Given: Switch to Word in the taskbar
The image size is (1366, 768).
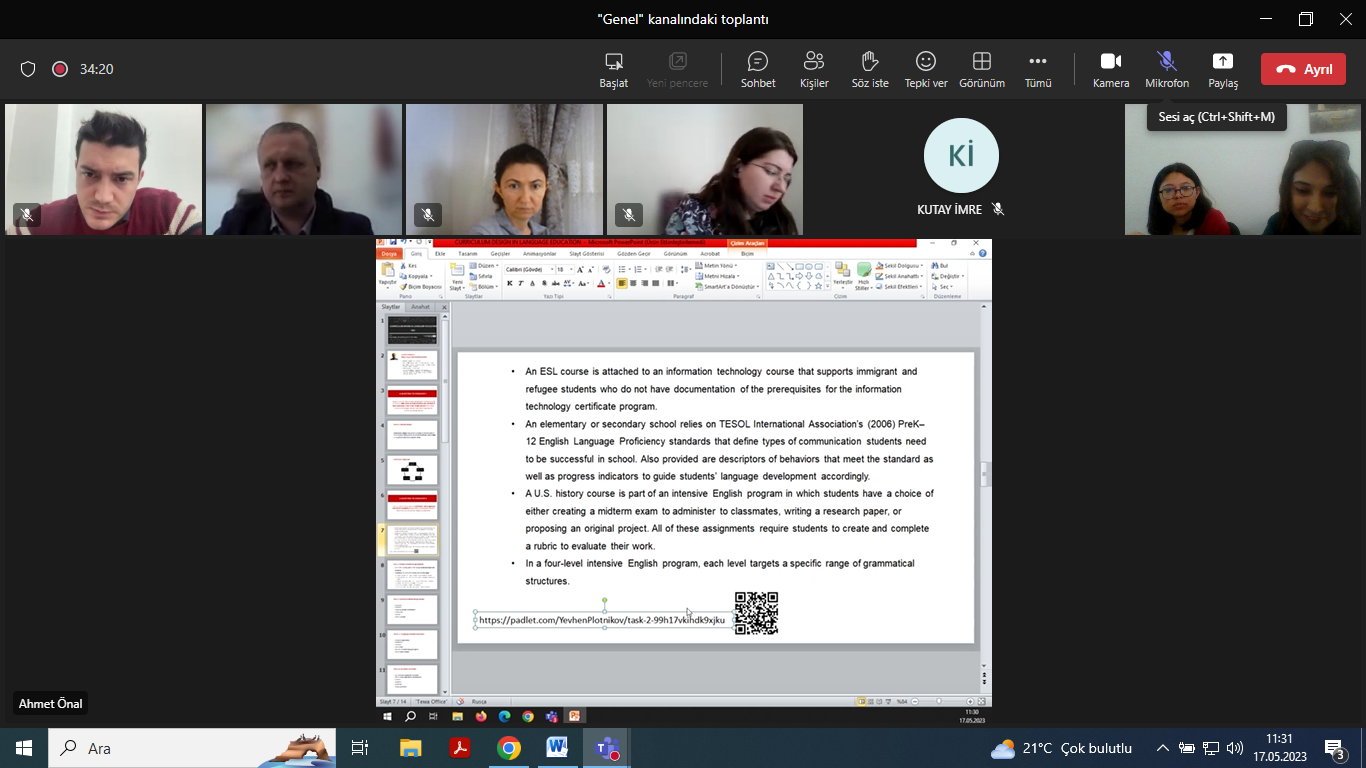Looking at the screenshot, I should [557, 748].
